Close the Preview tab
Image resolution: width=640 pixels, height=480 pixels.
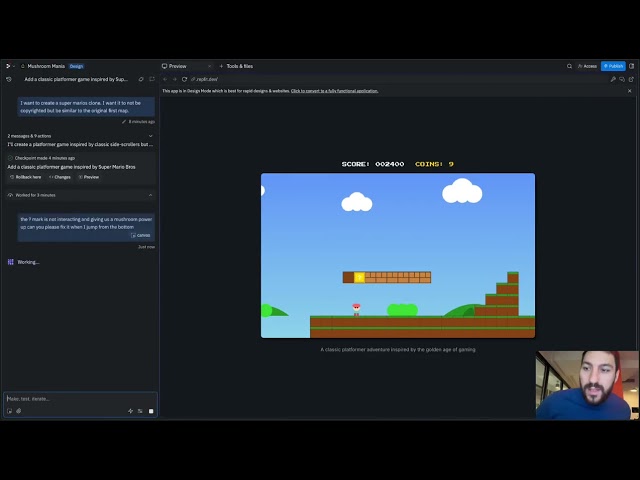coord(209,66)
